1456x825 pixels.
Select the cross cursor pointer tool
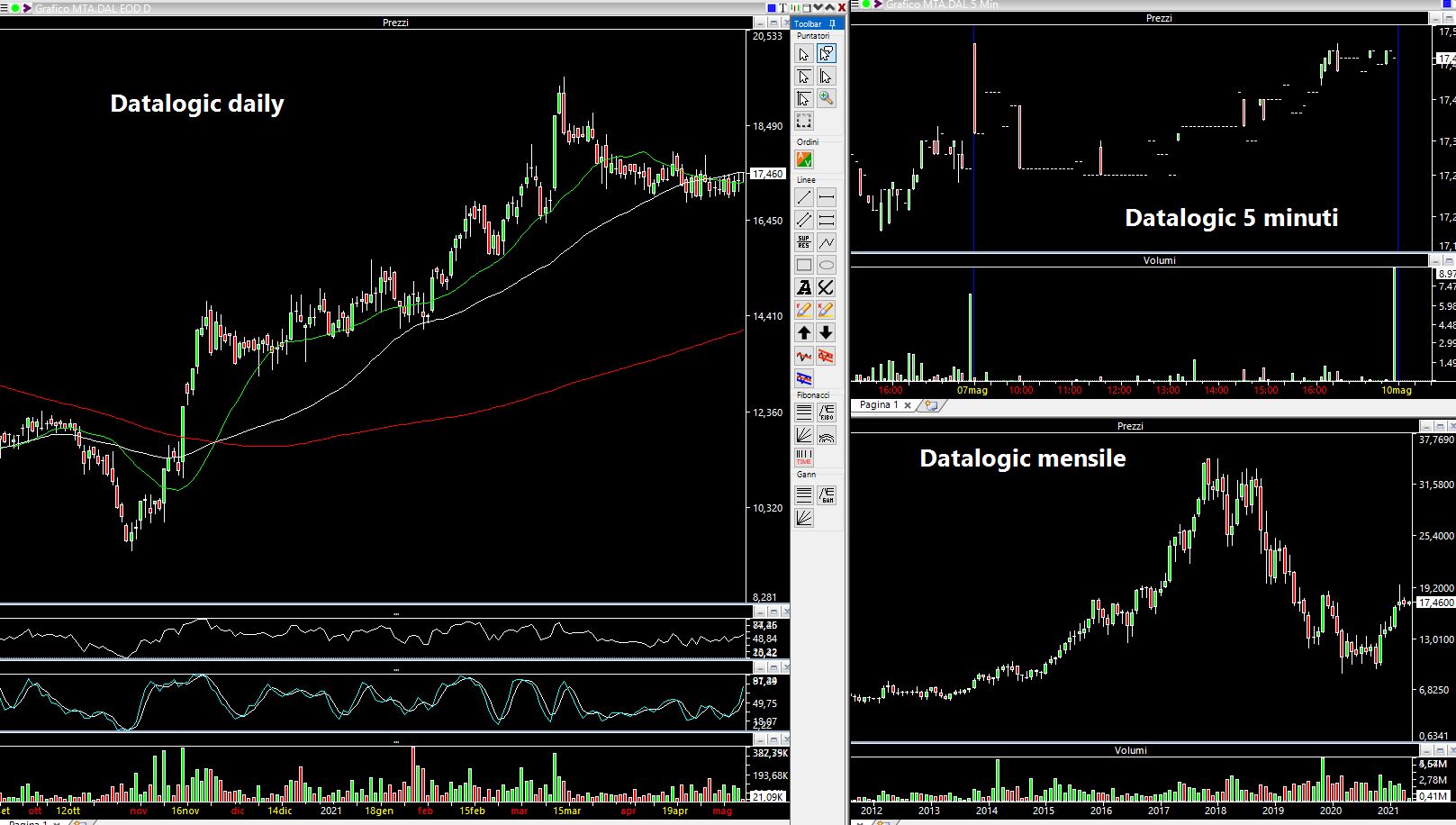(804, 98)
